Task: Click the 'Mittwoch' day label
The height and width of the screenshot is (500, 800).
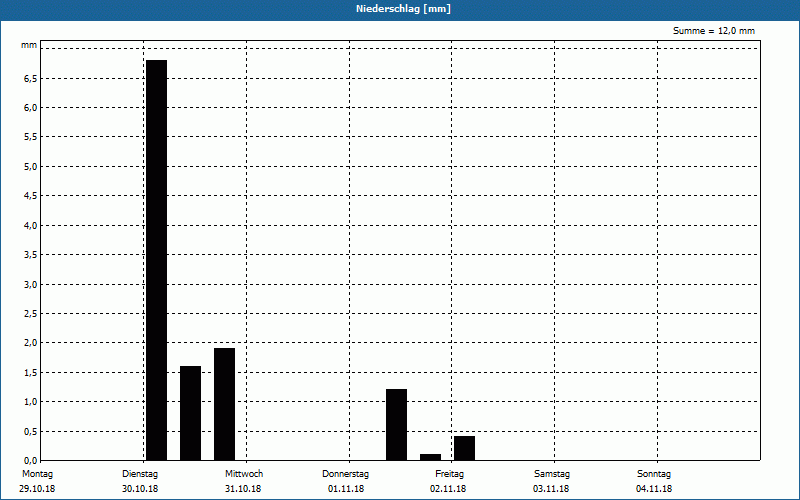Action: [x=244, y=474]
